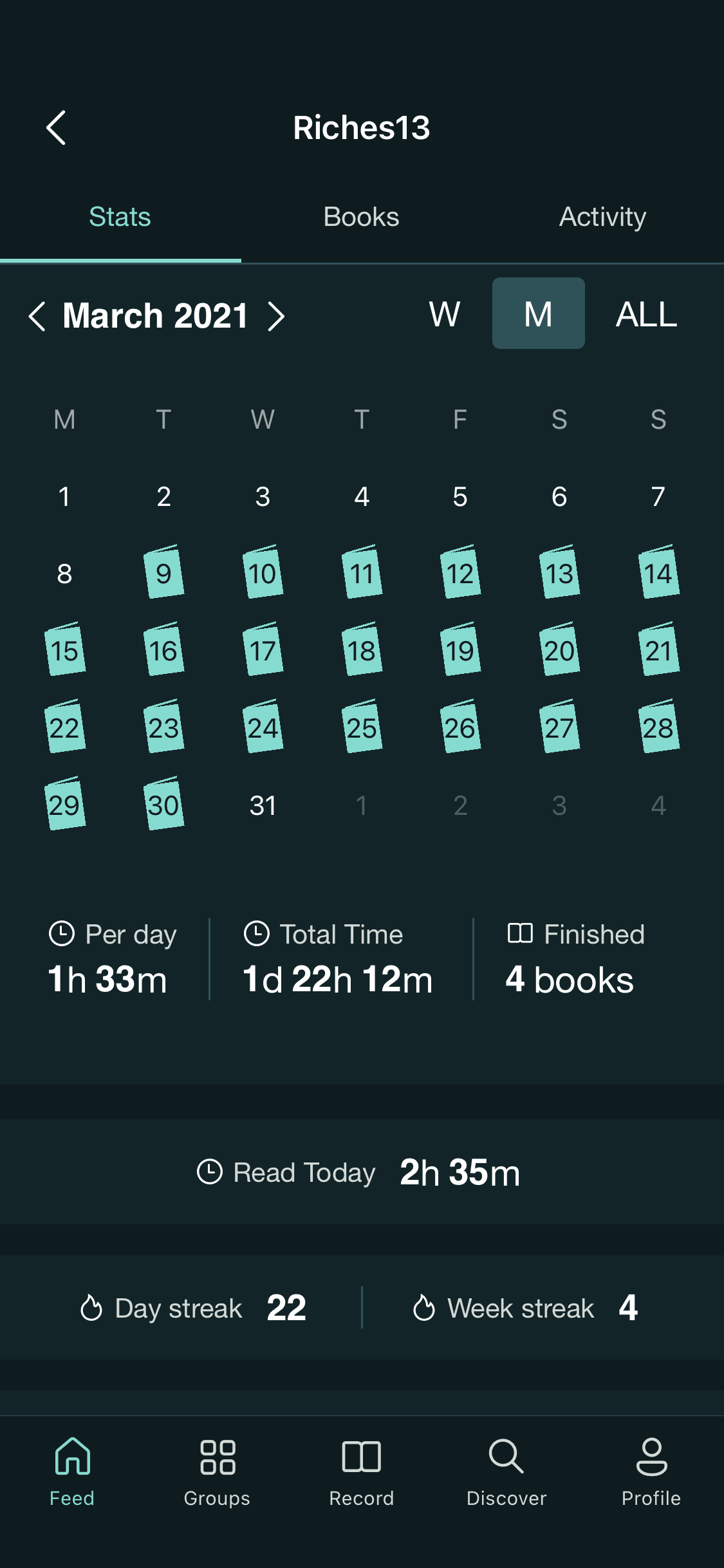The height and width of the screenshot is (1568, 724).
Task: Tap the back arrow beside Riches13
Action: pos(57,127)
